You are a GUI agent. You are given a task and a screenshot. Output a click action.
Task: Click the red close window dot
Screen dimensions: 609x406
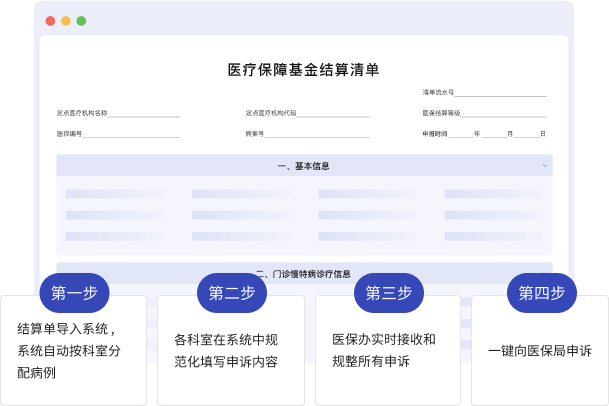pos(50,20)
